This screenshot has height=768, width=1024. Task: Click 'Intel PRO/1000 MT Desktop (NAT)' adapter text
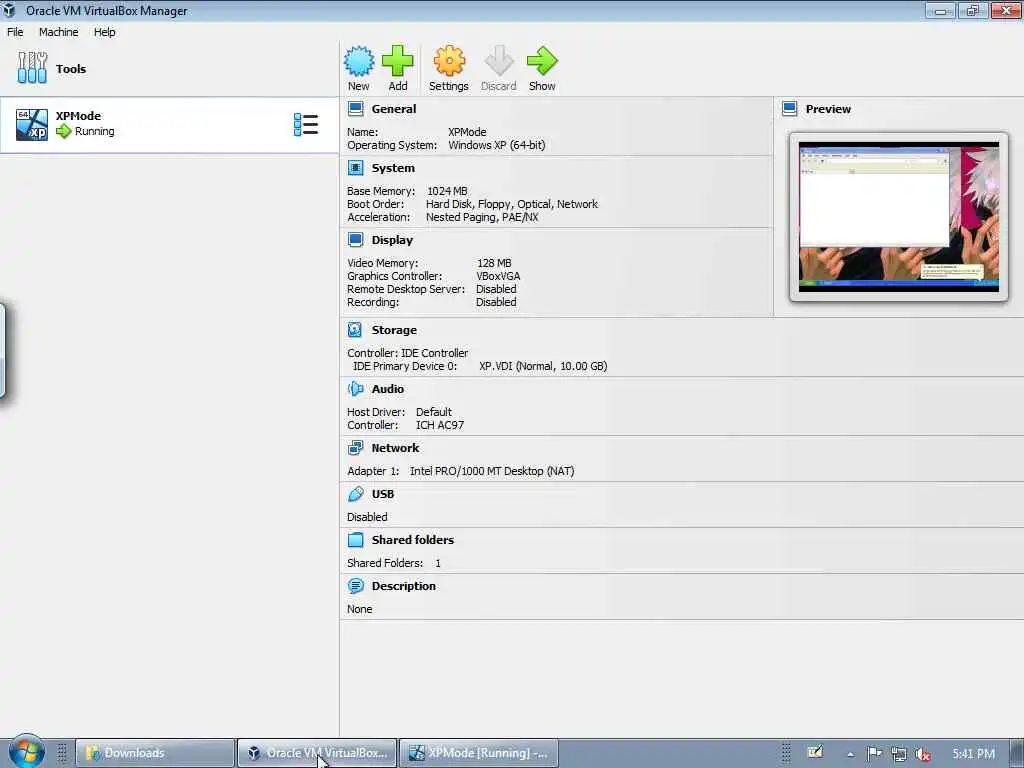click(x=492, y=471)
